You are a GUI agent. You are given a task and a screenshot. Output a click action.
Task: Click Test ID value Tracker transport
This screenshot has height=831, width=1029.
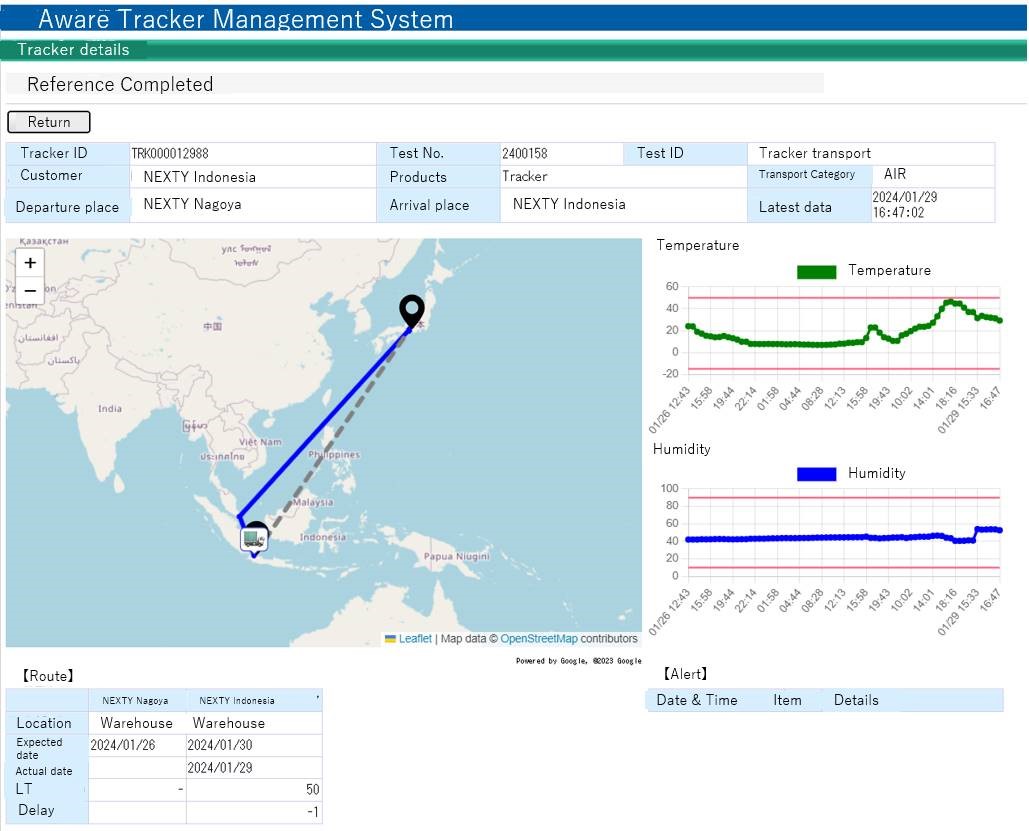coord(814,153)
